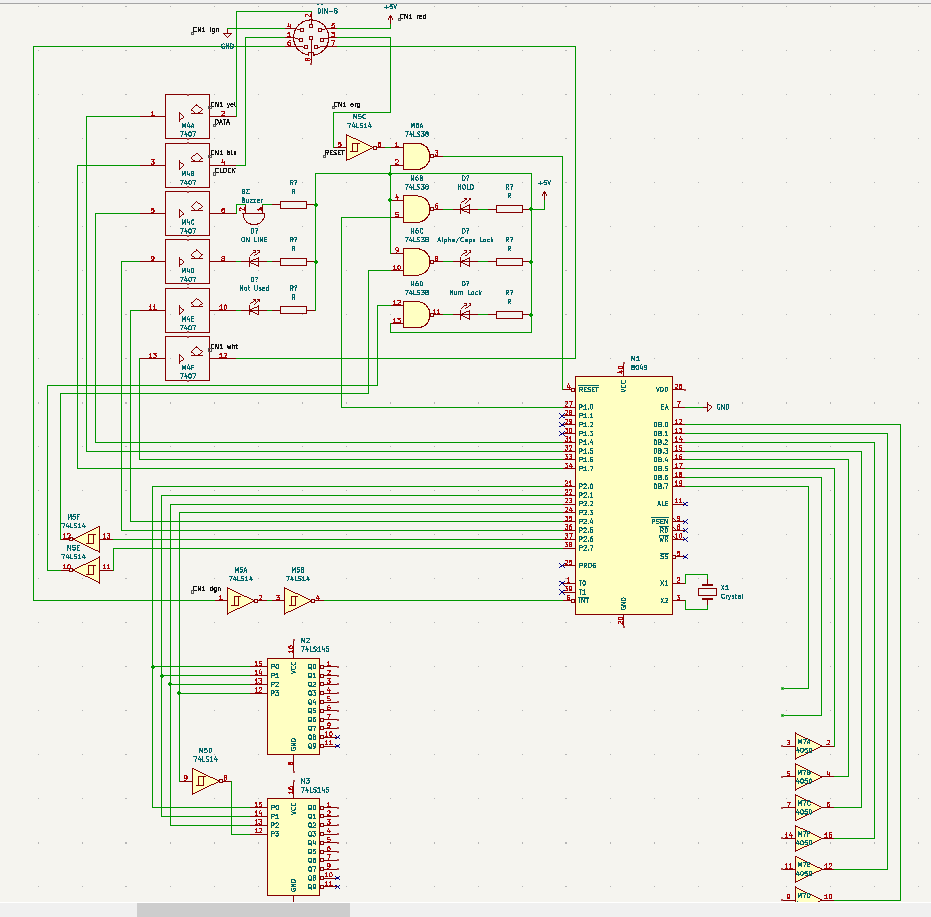Select the M5D 74LS14 inverter
The image size is (931, 917).
click(x=206, y=779)
